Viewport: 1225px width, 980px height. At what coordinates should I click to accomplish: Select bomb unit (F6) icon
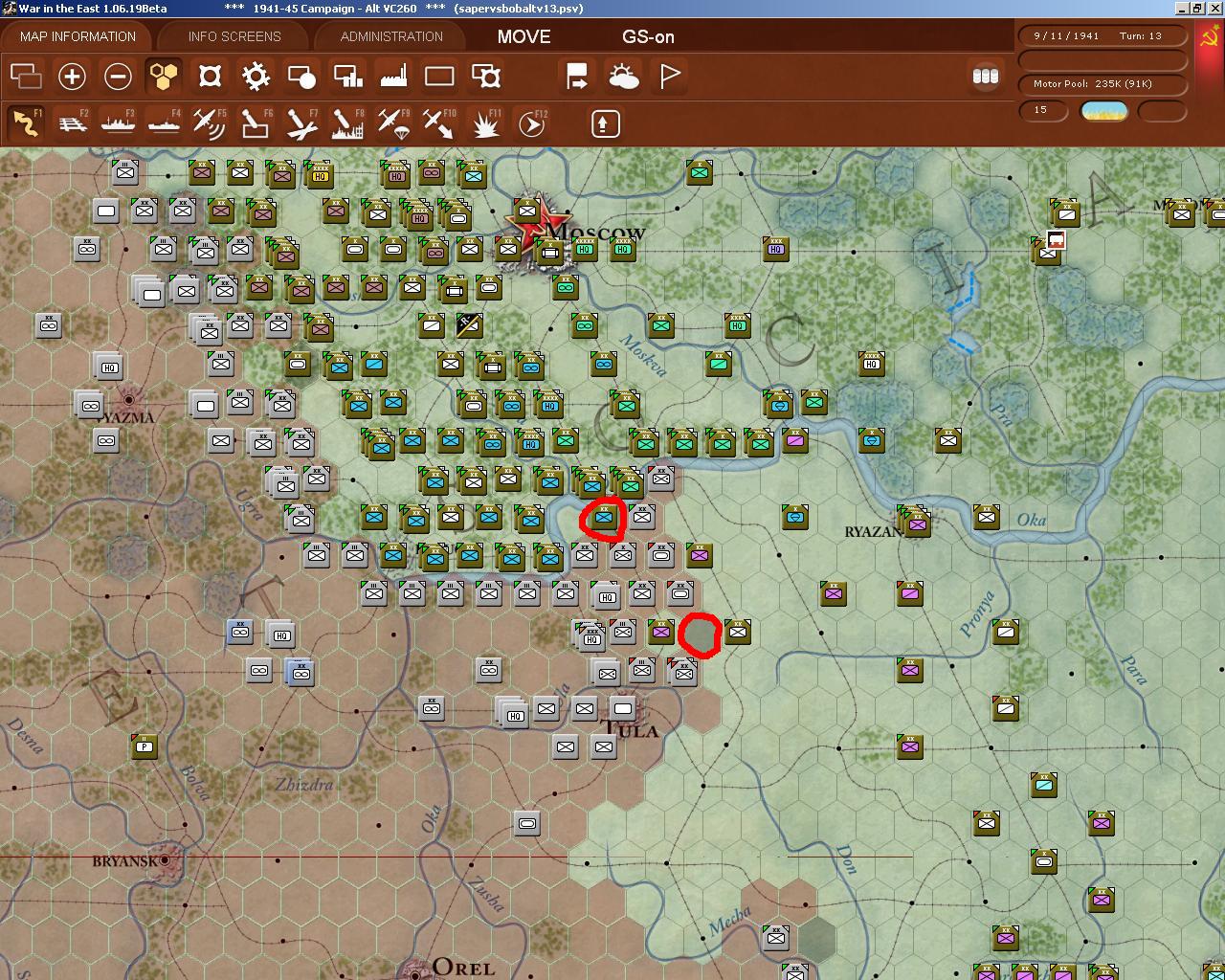tap(256, 122)
